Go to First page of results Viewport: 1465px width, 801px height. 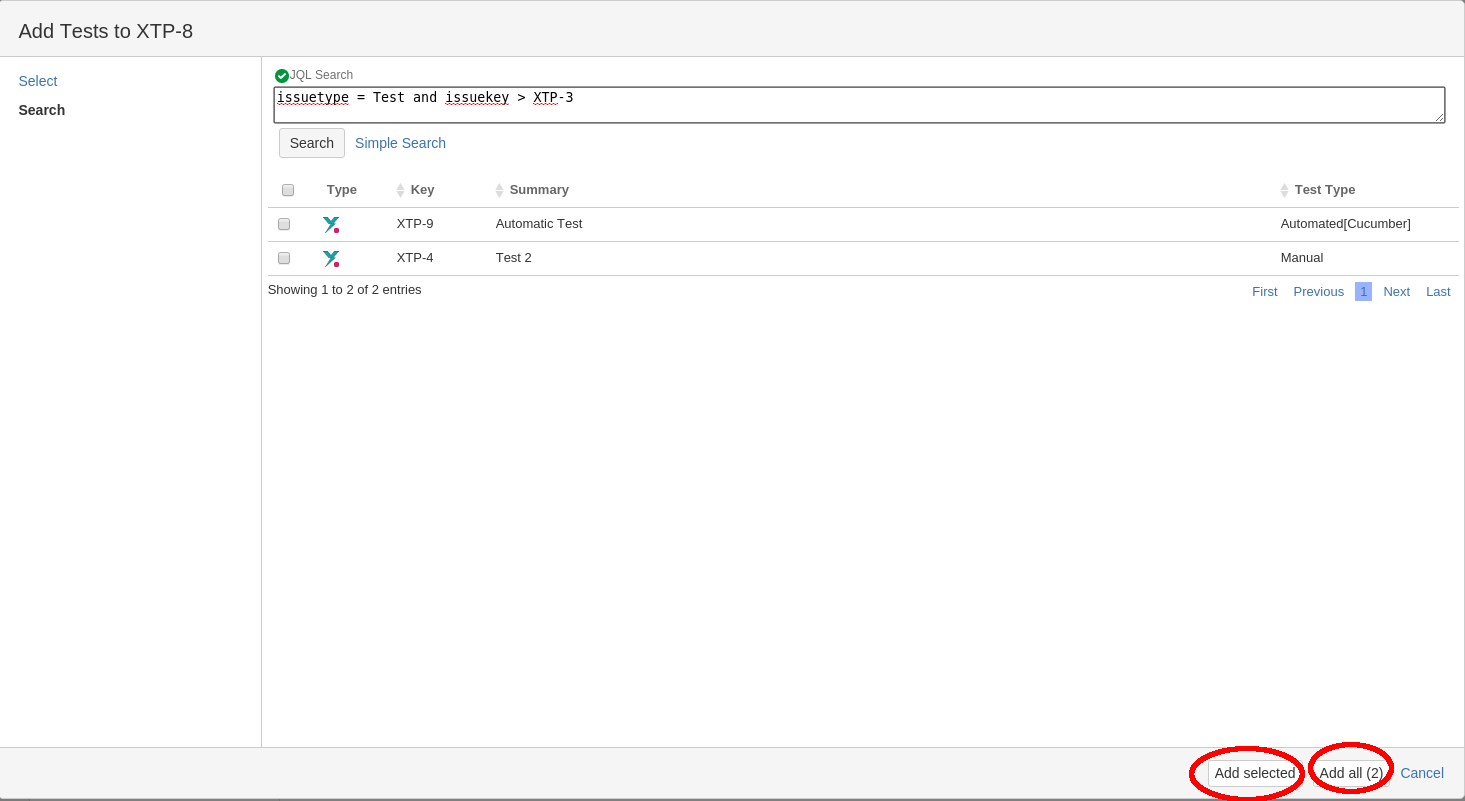1265,291
